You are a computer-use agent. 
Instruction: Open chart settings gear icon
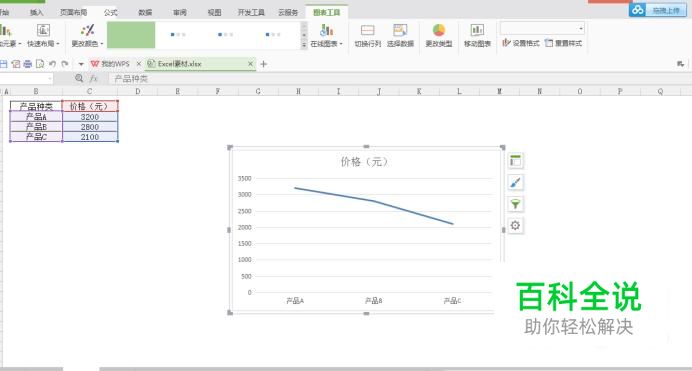pyautogui.click(x=515, y=225)
